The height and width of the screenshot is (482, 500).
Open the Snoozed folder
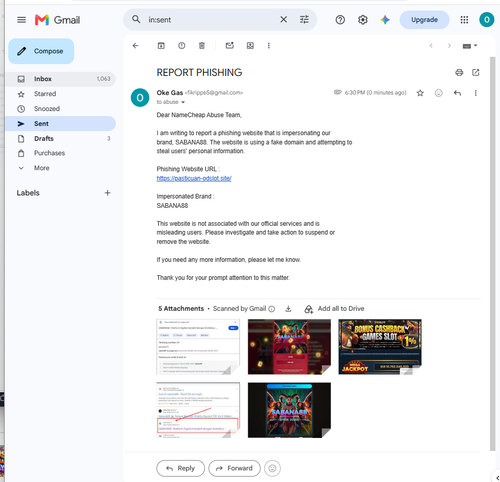61,109
